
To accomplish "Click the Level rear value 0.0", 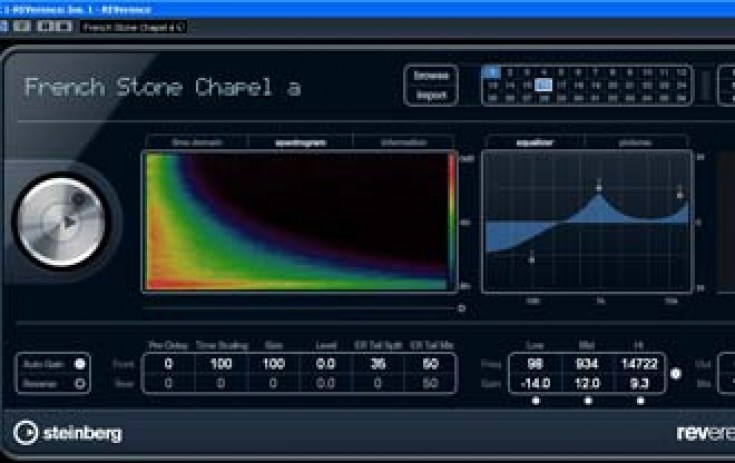I will pyautogui.click(x=326, y=383).
